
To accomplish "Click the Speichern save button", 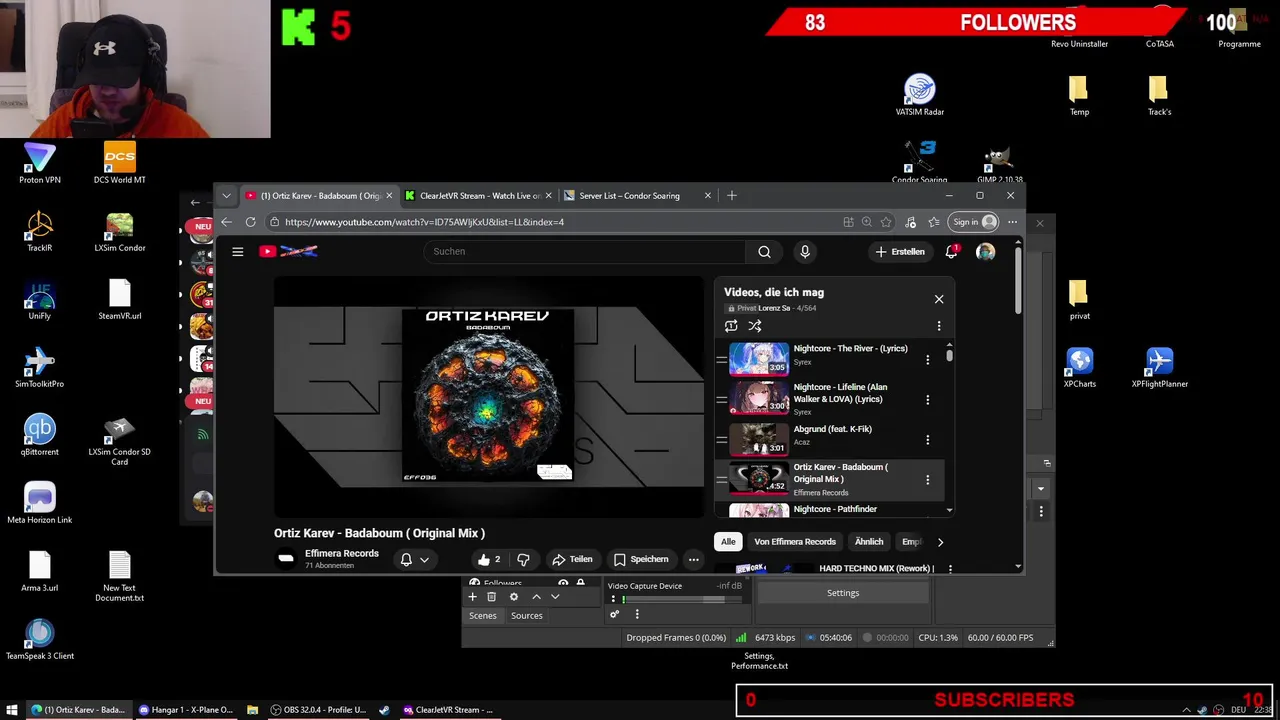I will (x=641, y=559).
